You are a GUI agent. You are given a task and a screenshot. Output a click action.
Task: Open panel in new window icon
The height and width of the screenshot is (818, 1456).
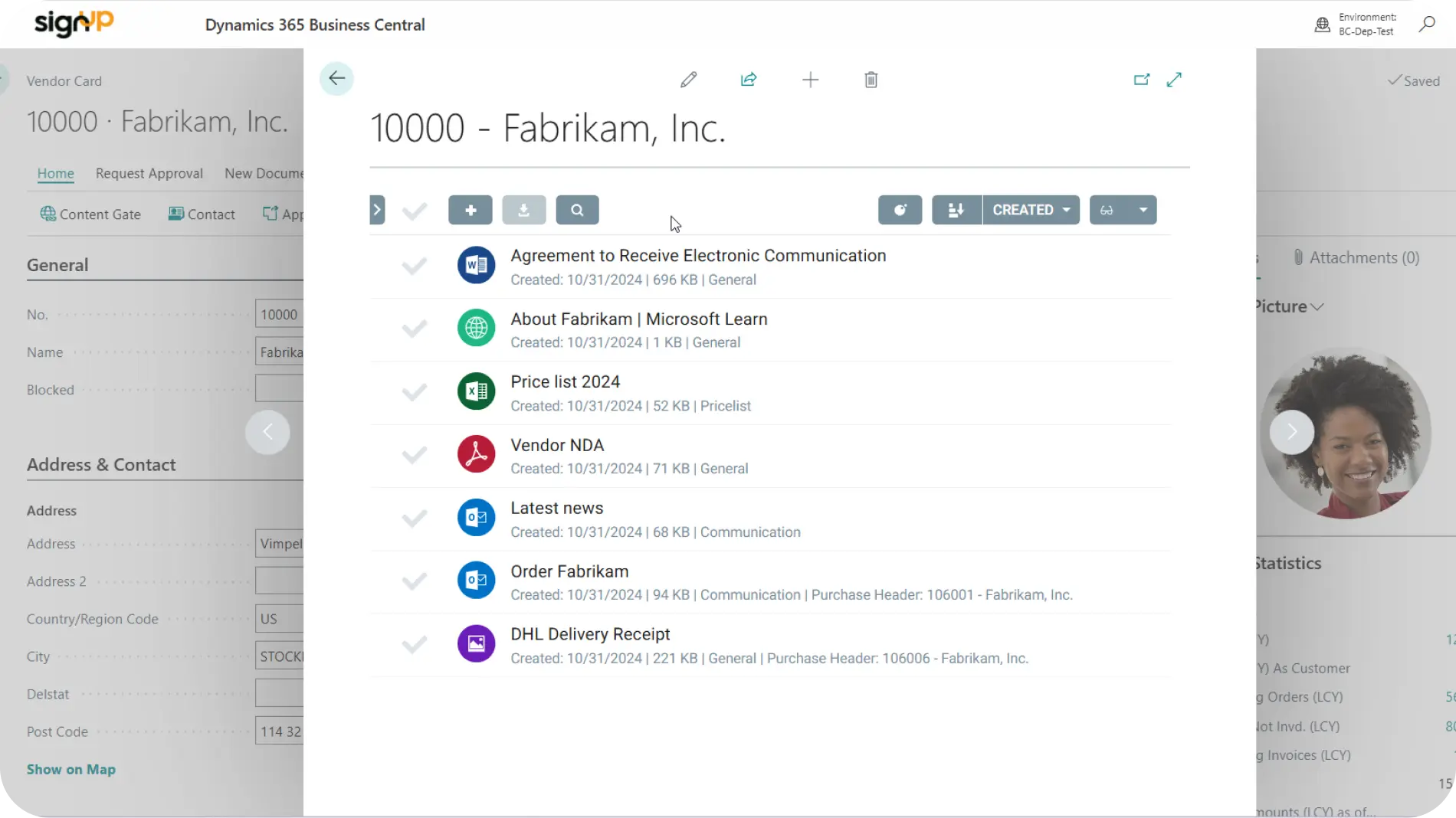pyautogui.click(x=1141, y=80)
